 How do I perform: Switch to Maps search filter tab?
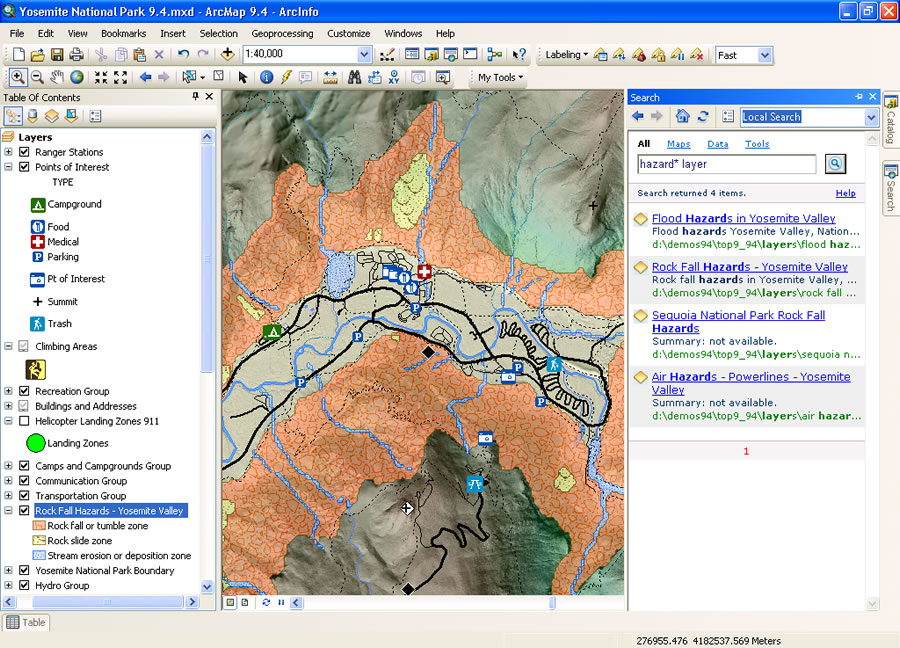point(678,144)
